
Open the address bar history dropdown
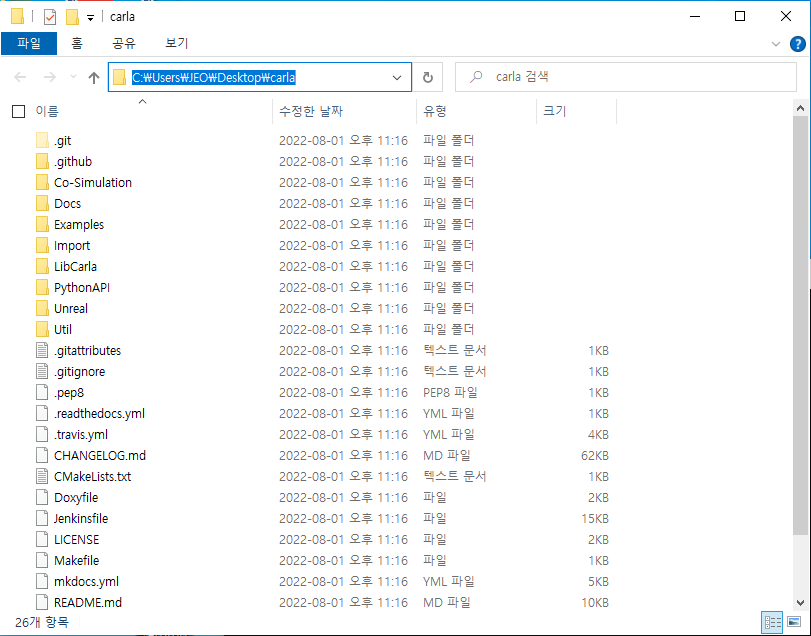(397, 78)
